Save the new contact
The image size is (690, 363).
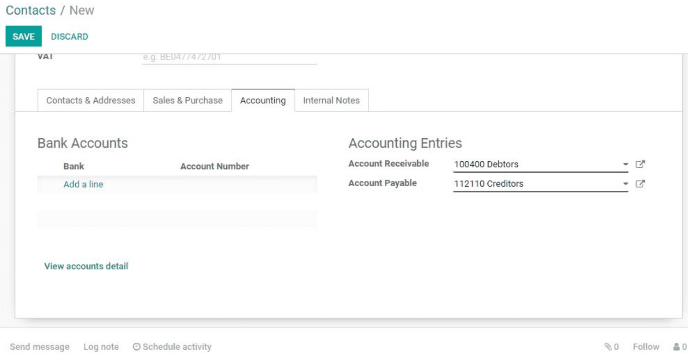[24, 37]
